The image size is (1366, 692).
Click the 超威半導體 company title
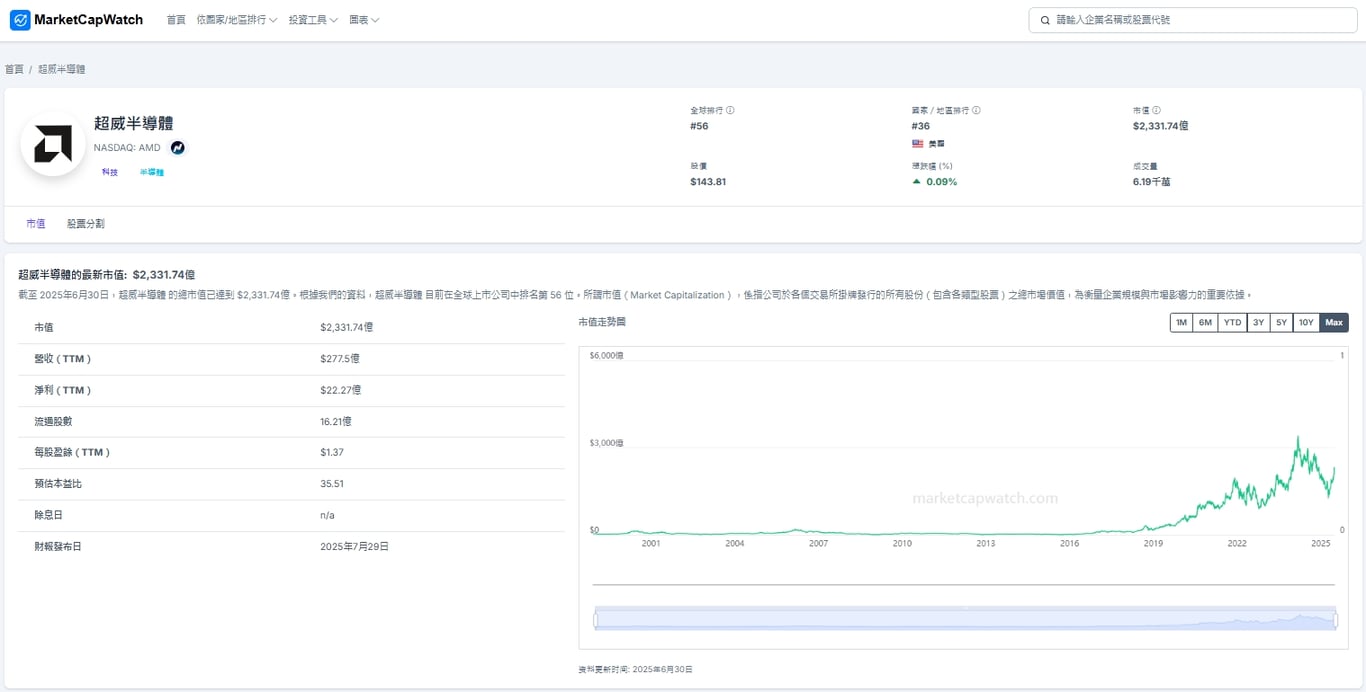tap(134, 123)
